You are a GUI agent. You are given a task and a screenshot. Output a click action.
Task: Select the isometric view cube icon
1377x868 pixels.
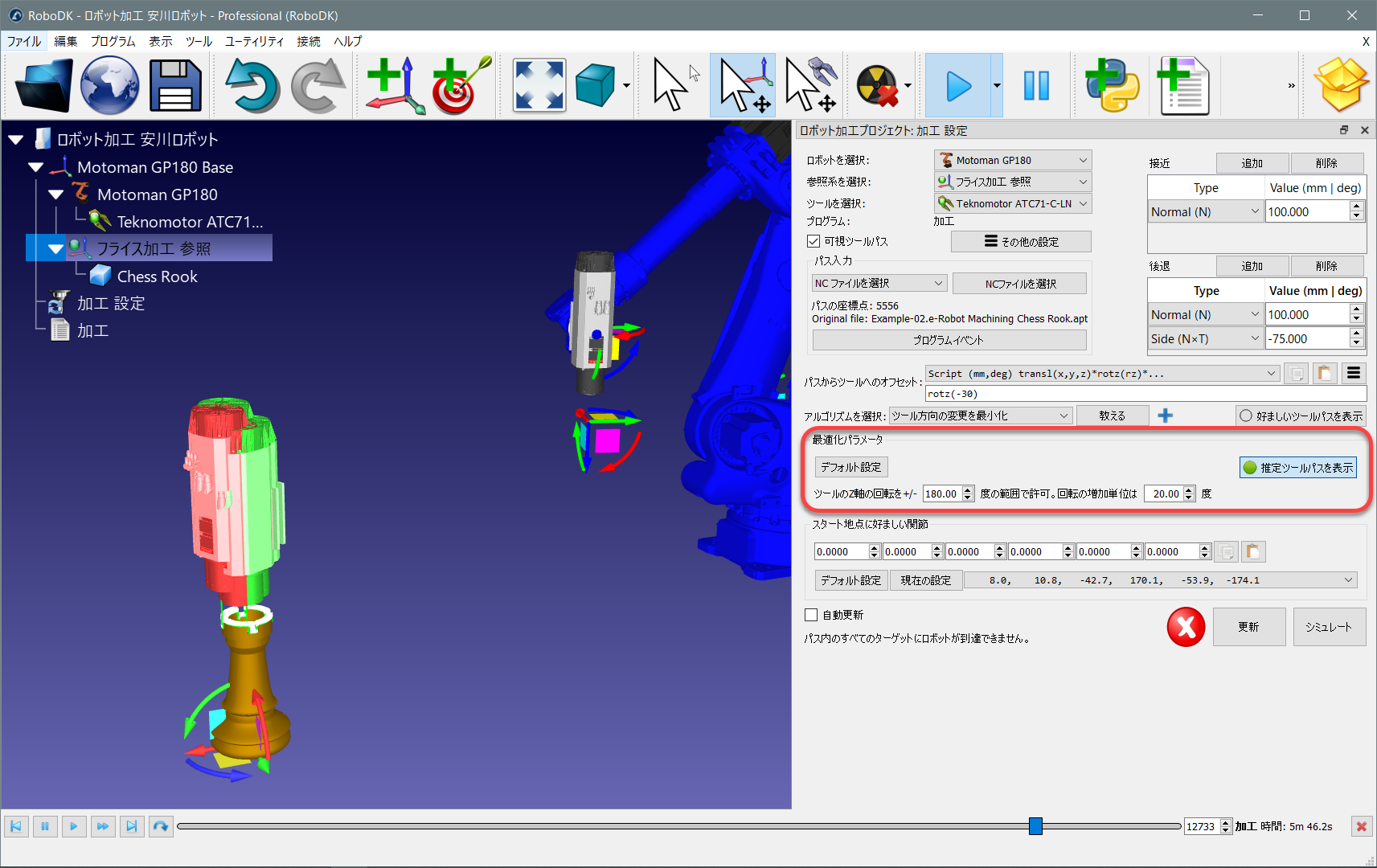click(596, 85)
